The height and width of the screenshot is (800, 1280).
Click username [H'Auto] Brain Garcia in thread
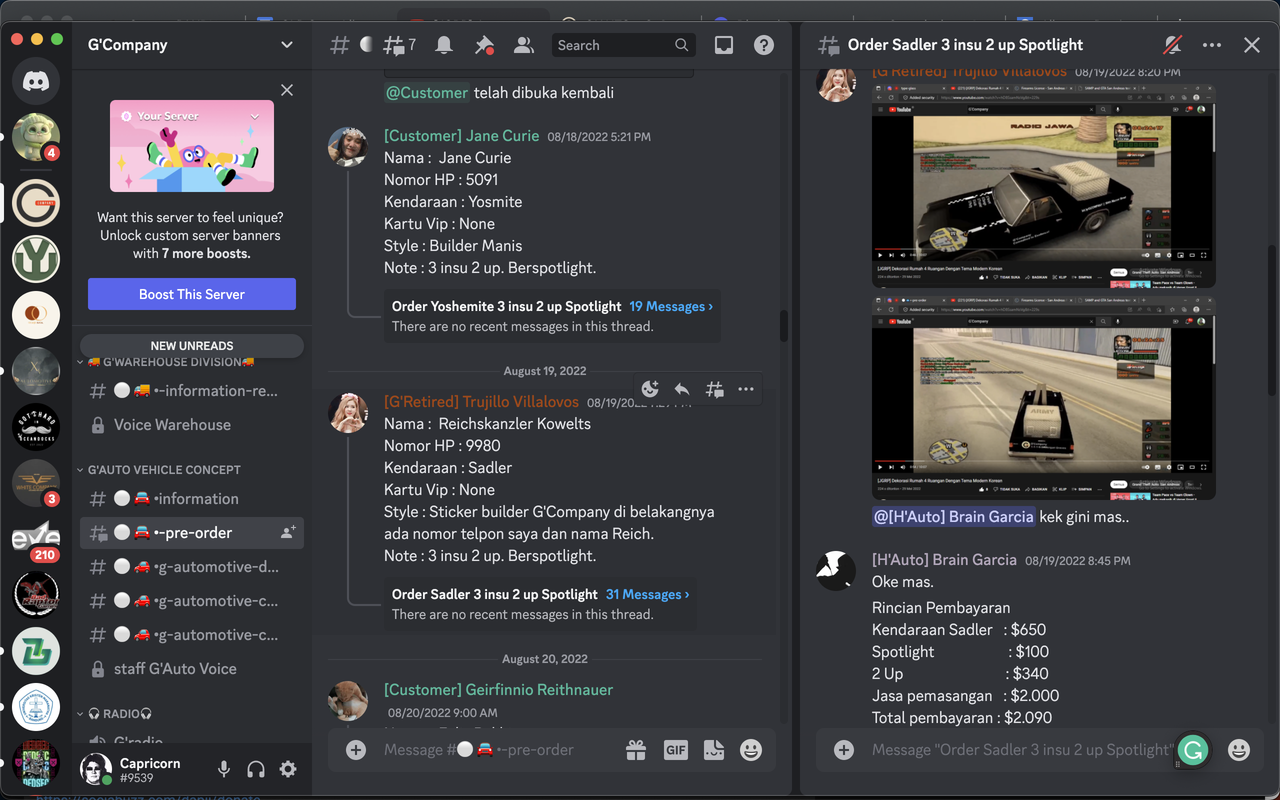click(x=944, y=560)
